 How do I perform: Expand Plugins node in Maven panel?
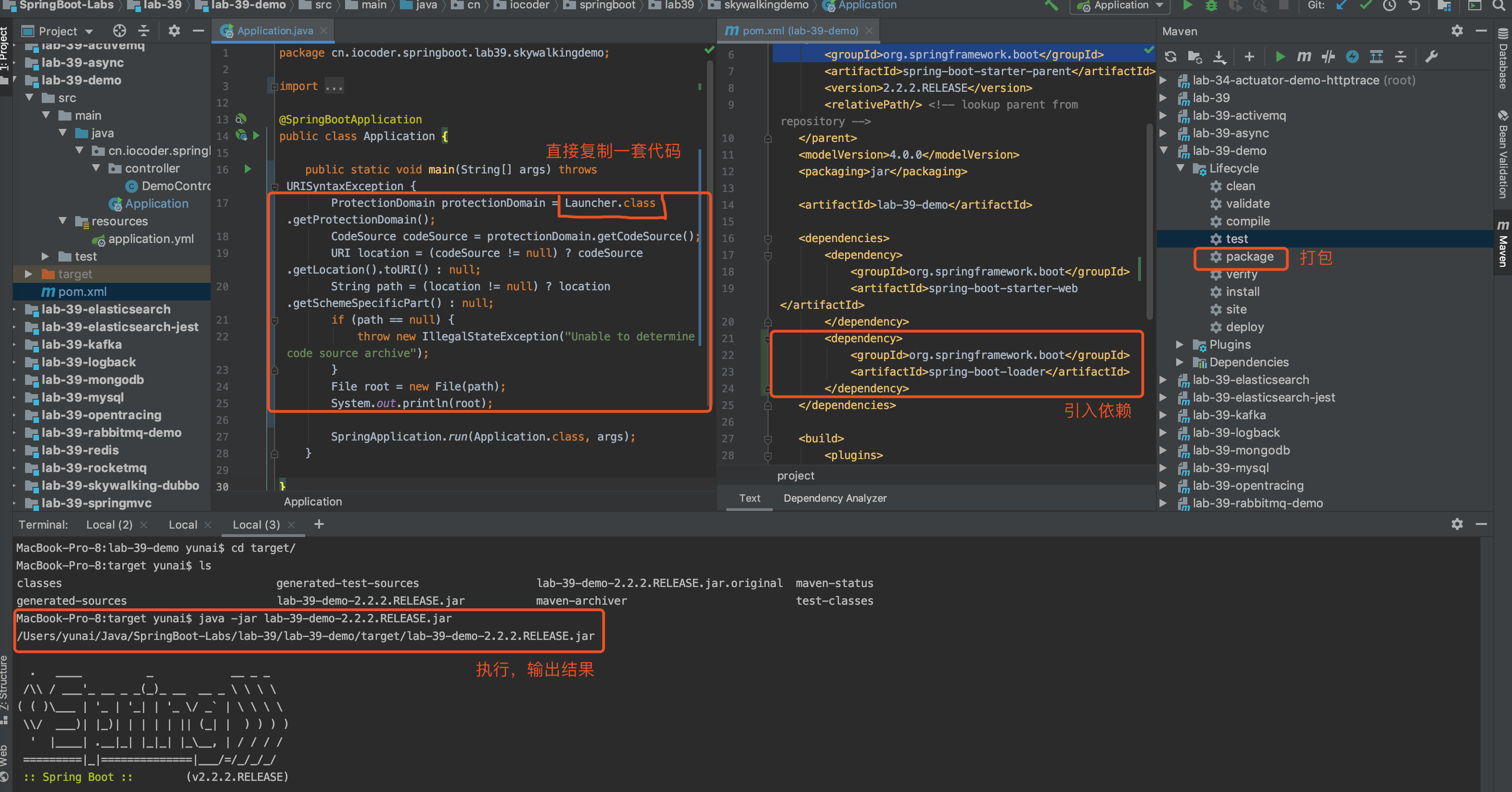click(x=1180, y=345)
